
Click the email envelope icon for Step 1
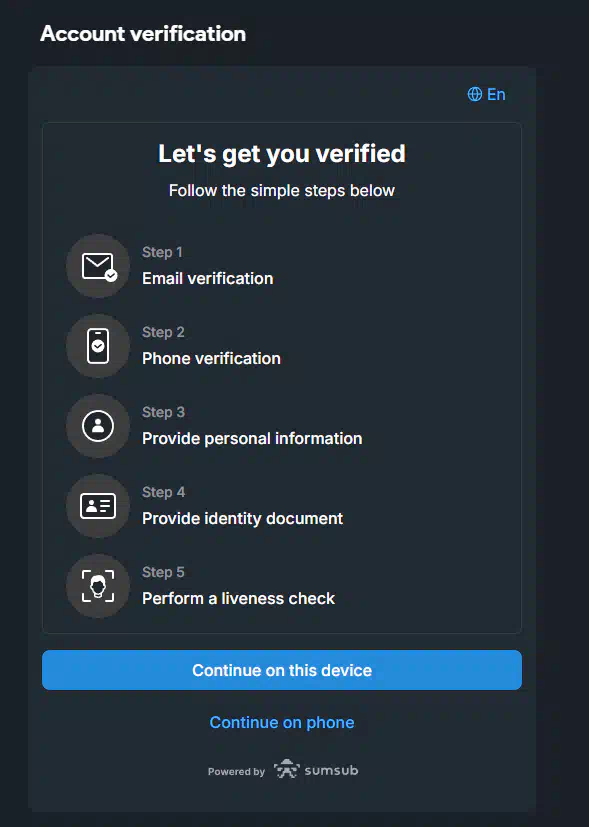point(98,266)
